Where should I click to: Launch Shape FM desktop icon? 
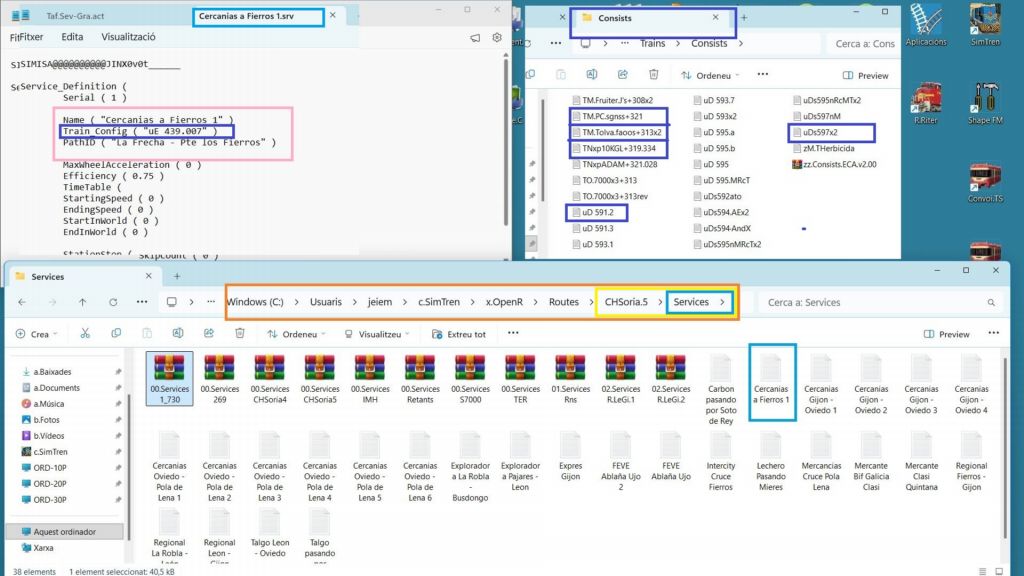pos(985,103)
